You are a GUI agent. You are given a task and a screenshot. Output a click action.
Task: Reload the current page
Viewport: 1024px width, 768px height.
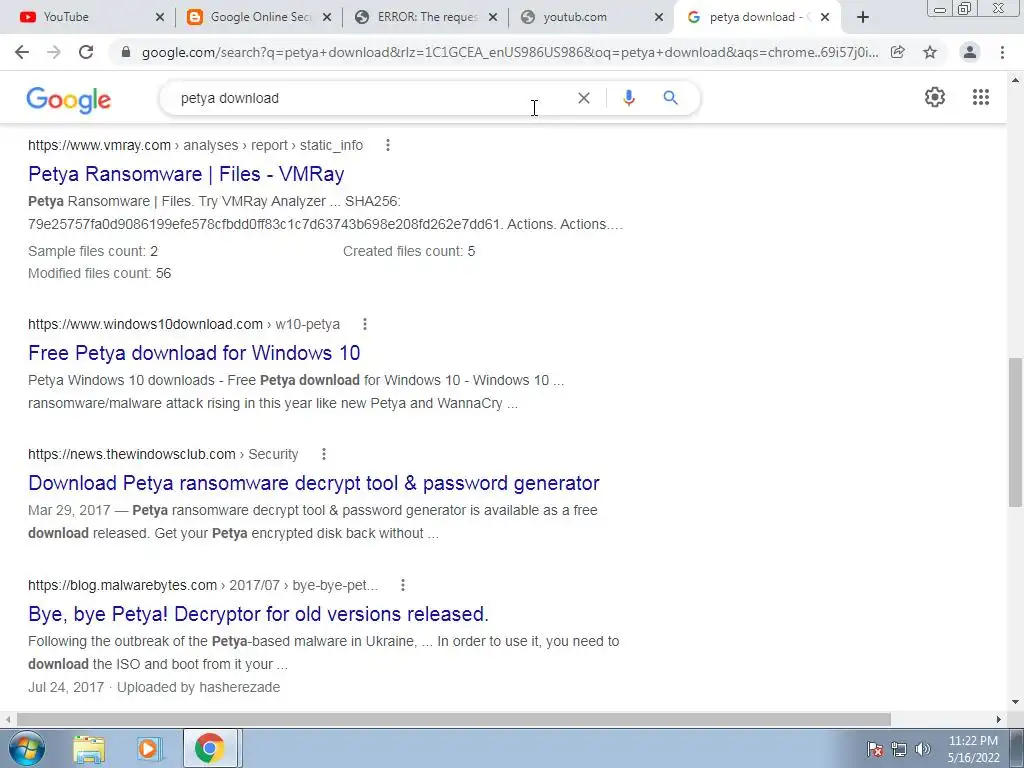tap(86, 52)
